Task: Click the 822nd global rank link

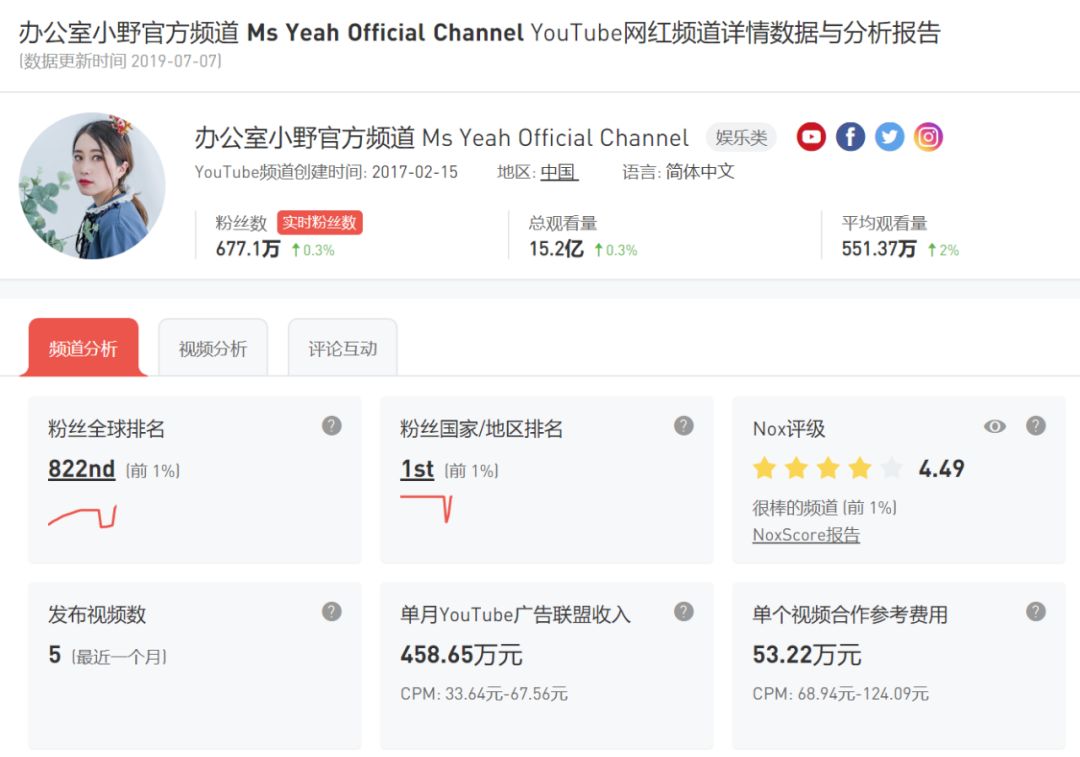Action: click(81, 468)
